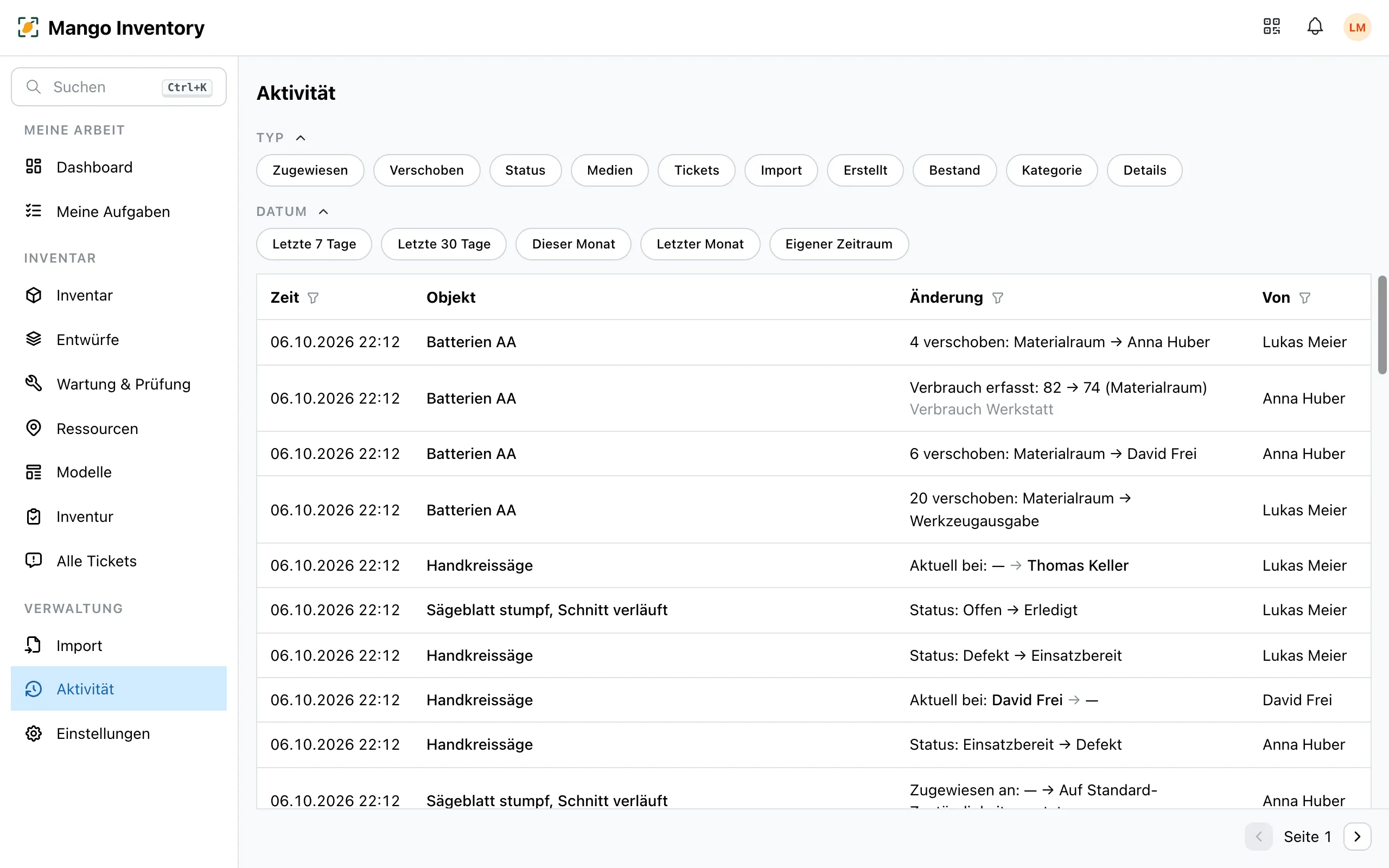Click the Inventar box icon

pyautogui.click(x=34, y=295)
